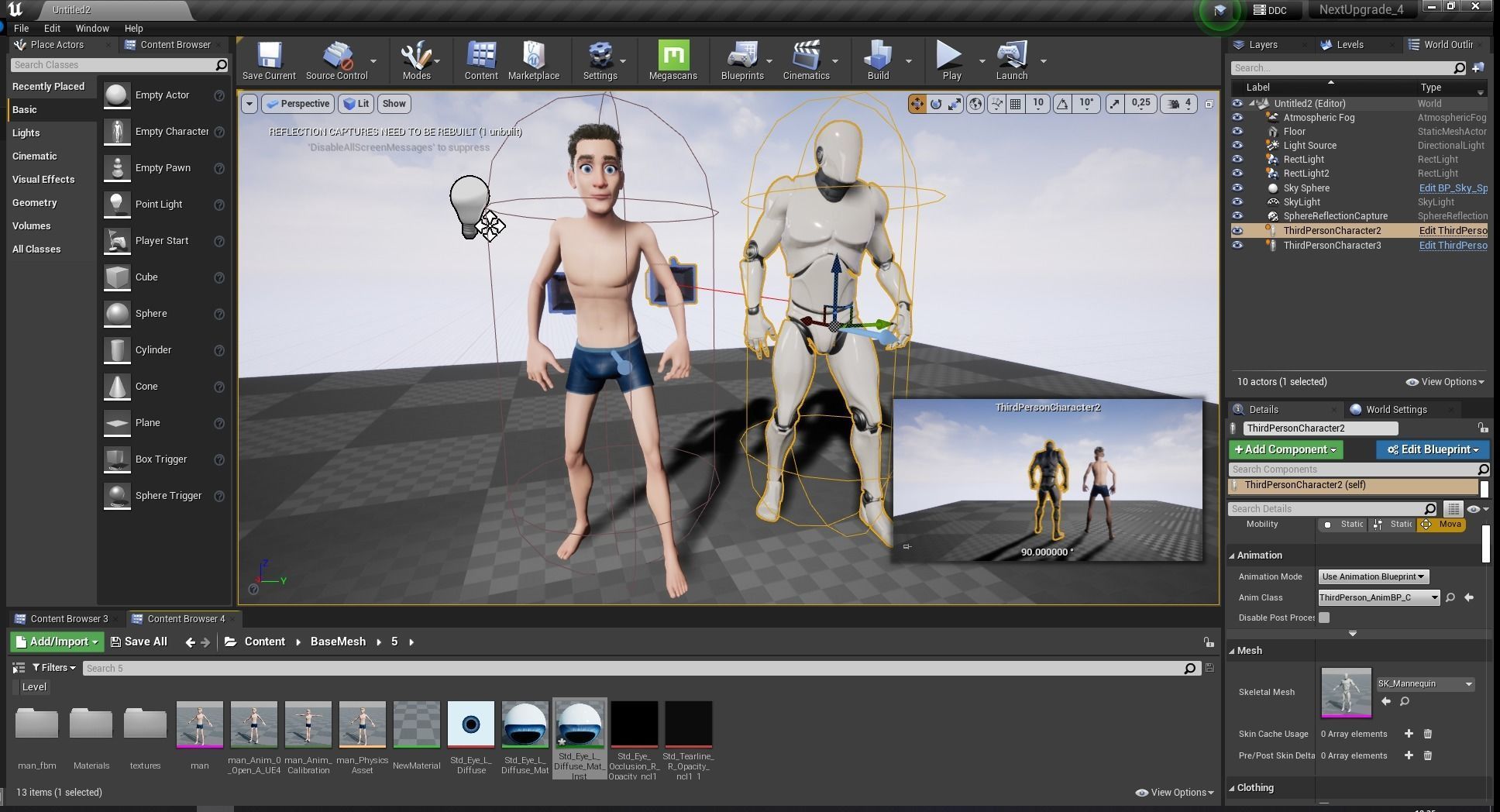Hide Atmospheric Fog in World Outliner
The width and height of the screenshot is (1500, 812).
coord(1237,118)
